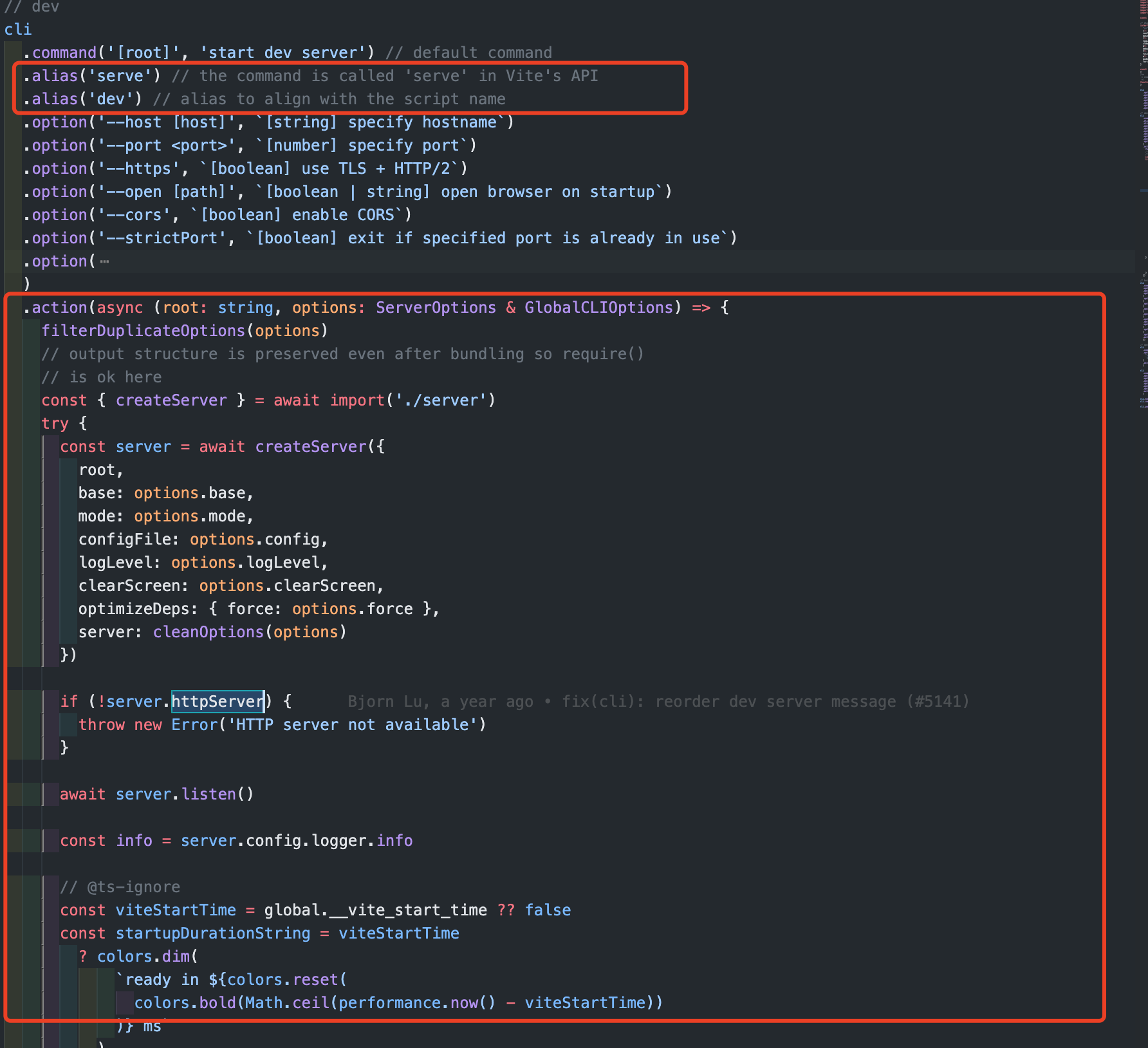Click the performance.now() call
Image resolution: width=1148 pixels, height=1048 pixels.
point(418,1003)
